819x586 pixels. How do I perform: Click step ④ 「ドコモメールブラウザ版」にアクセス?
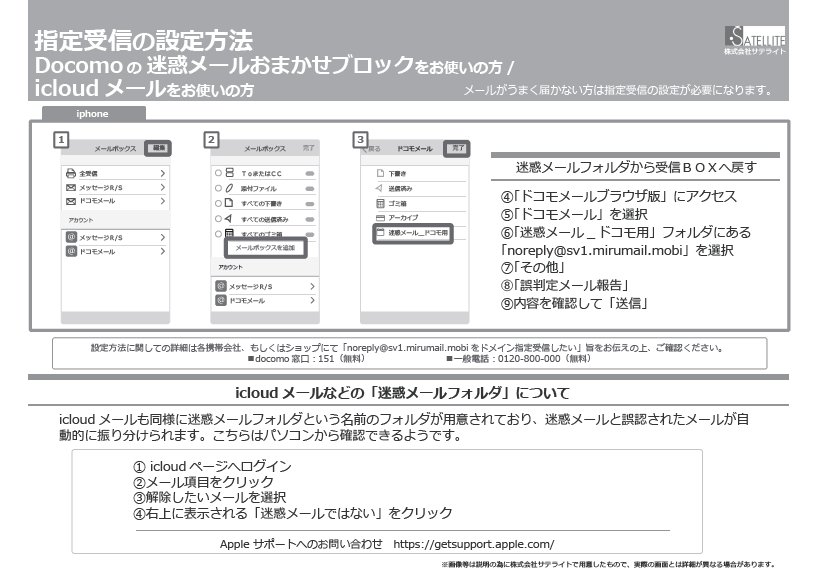click(x=618, y=196)
